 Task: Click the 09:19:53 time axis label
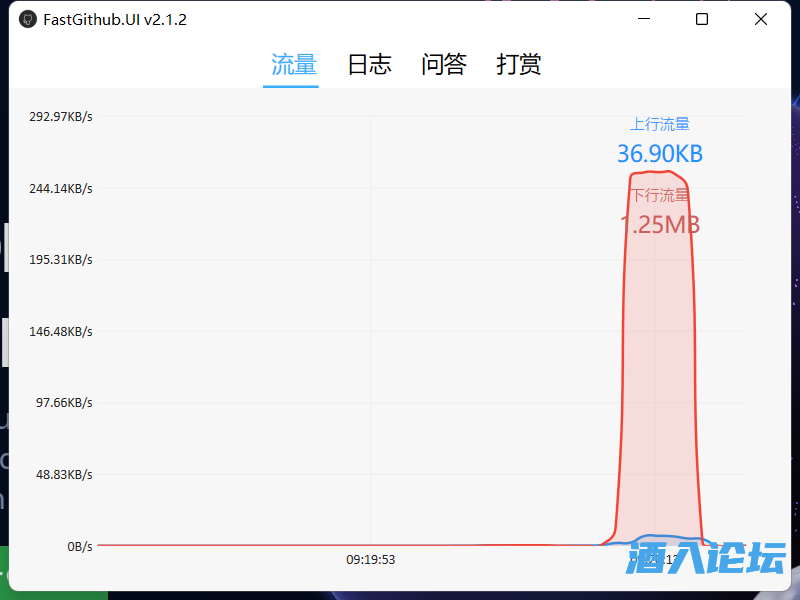coord(371,560)
